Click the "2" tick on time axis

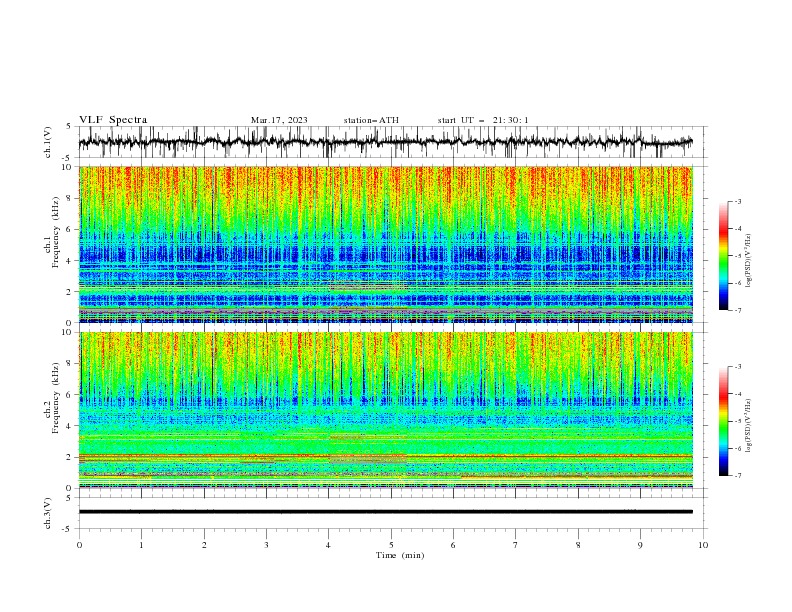204,545
